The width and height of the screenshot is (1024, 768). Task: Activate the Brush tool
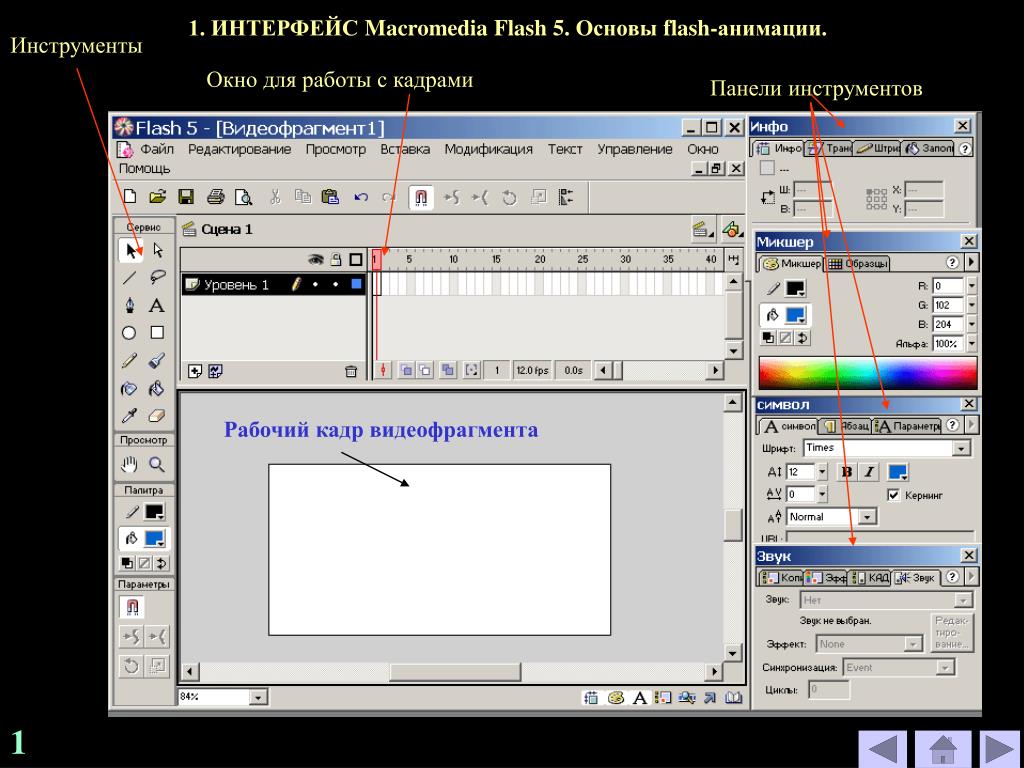tap(157, 360)
